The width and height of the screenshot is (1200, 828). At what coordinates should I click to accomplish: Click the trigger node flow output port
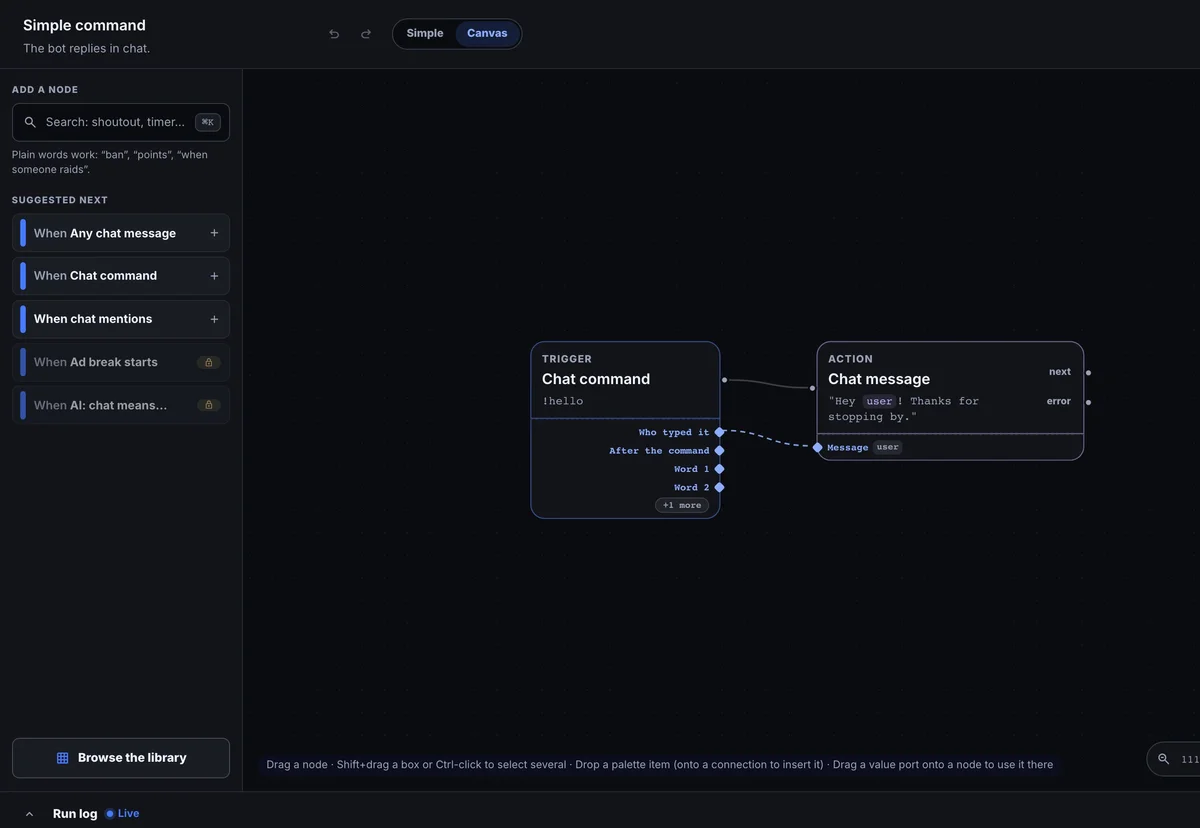(x=724, y=380)
